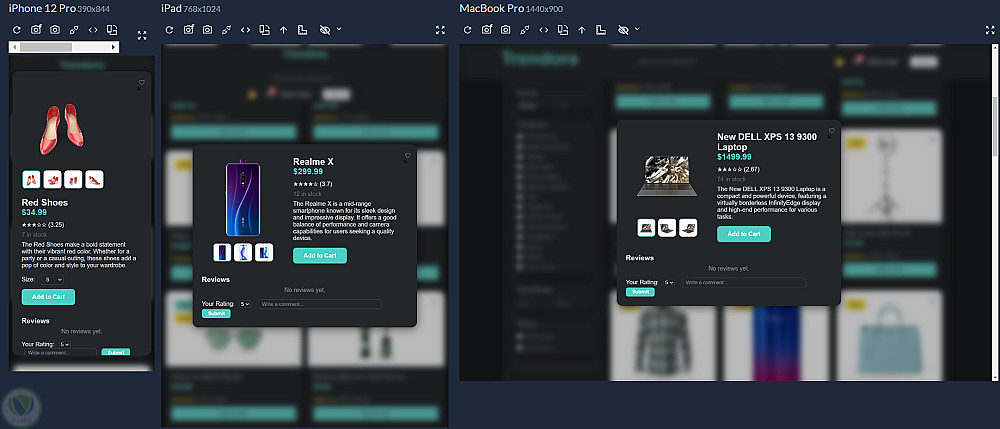Open DevTools code icon for MacBook Pro
Screen dimensions: 1000x429
pyautogui.click(x=543, y=30)
